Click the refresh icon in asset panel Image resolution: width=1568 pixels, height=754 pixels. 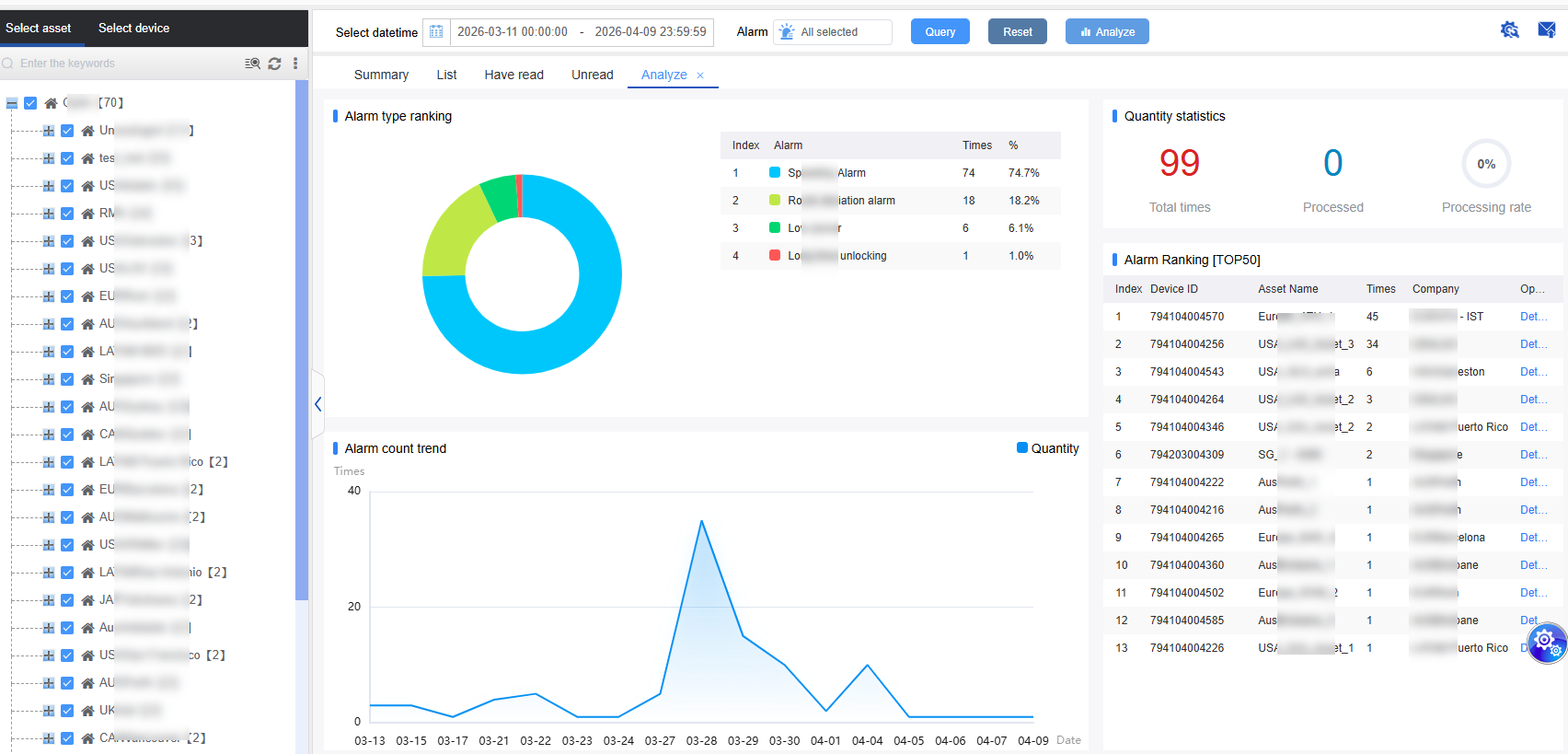274,64
